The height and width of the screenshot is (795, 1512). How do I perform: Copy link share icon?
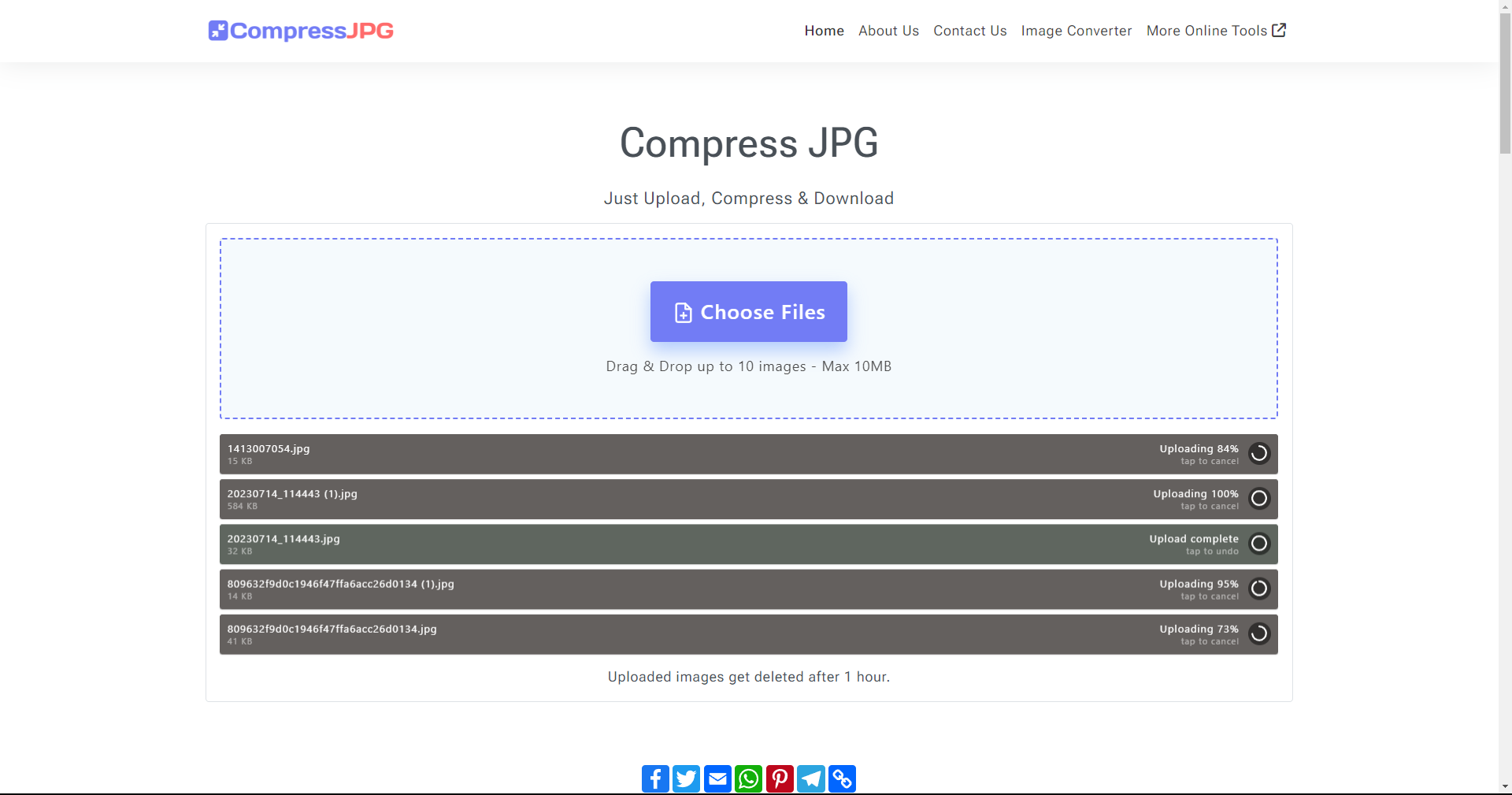[x=842, y=778]
